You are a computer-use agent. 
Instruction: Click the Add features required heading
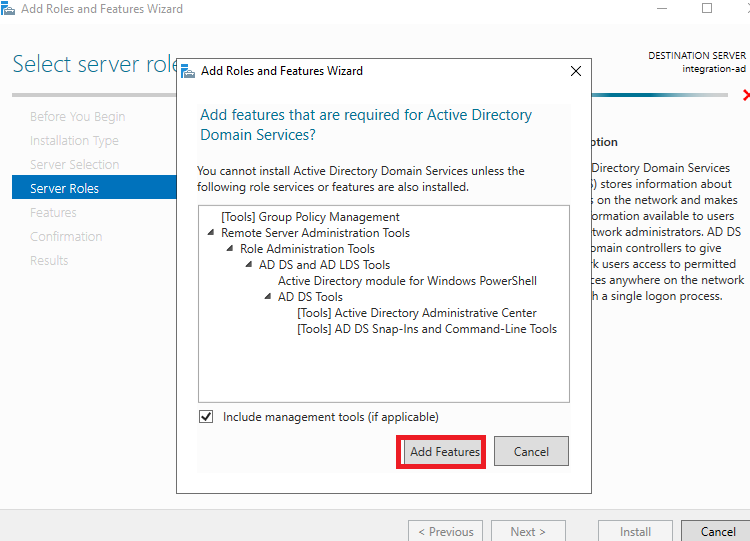tap(366, 125)
